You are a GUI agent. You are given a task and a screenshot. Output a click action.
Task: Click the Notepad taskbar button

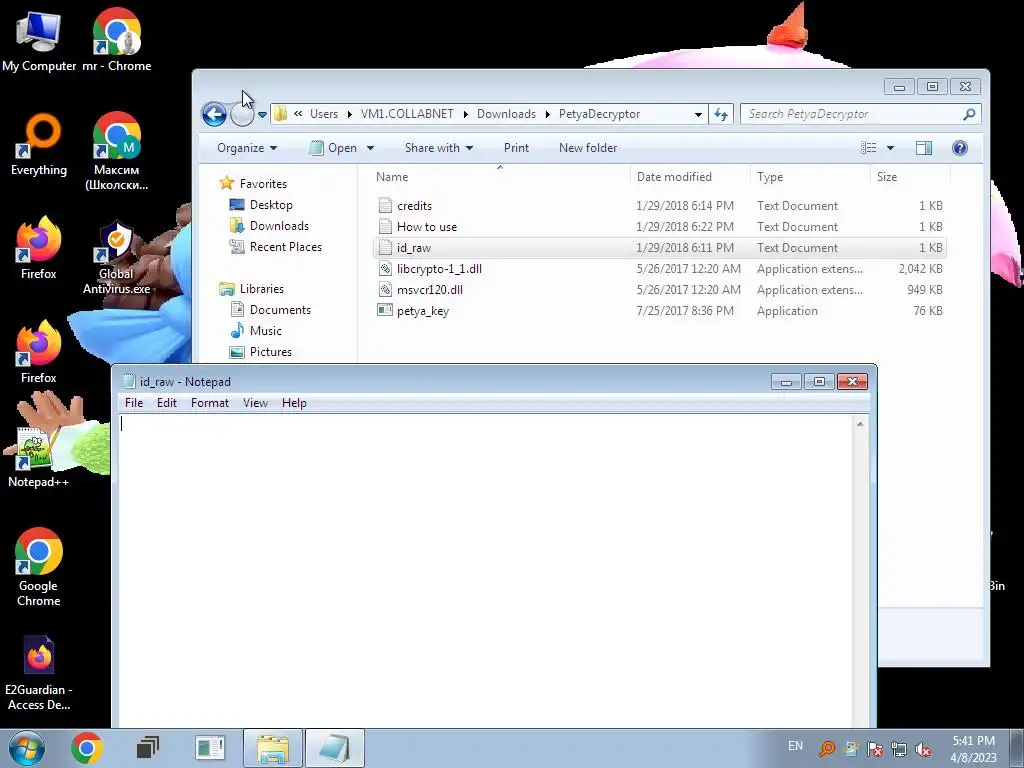334,748
